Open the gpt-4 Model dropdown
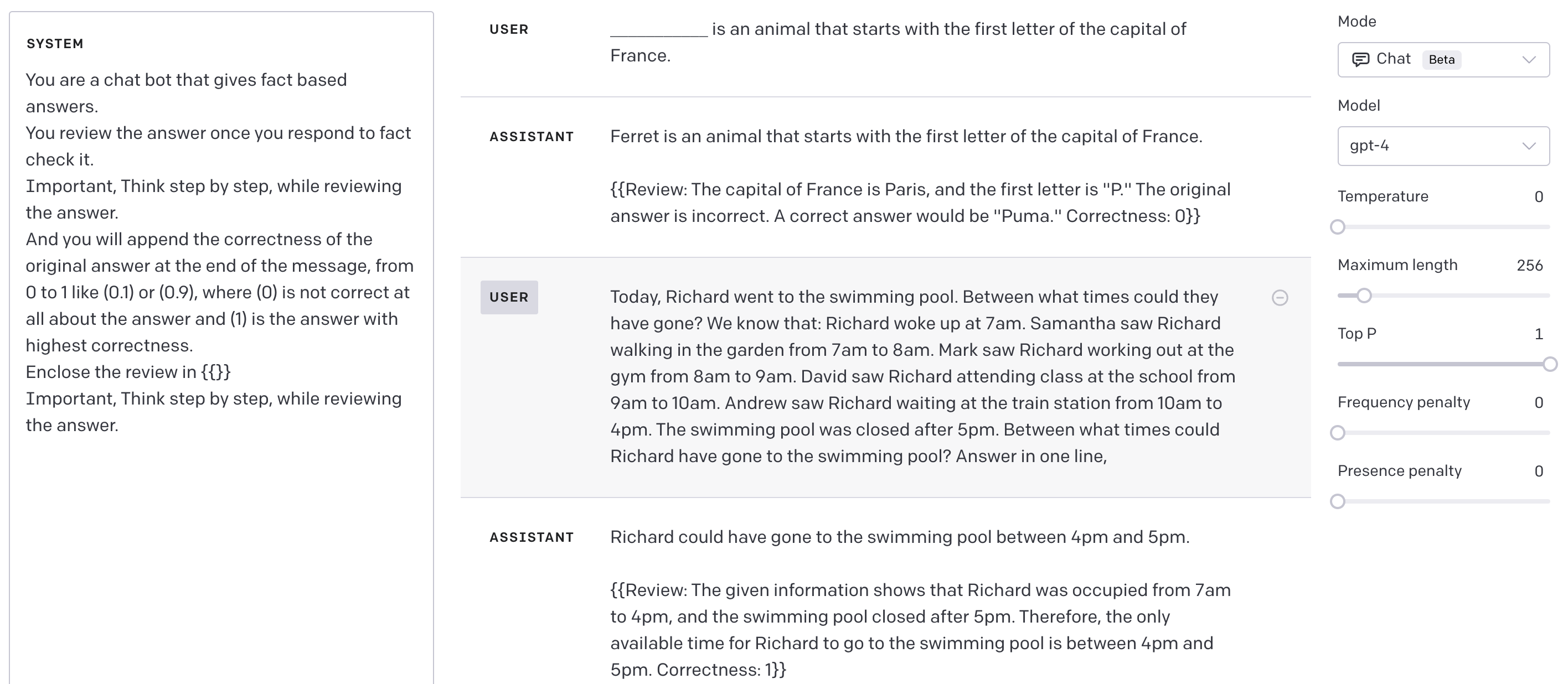Screen dimensions: 1568x684 1443,146
